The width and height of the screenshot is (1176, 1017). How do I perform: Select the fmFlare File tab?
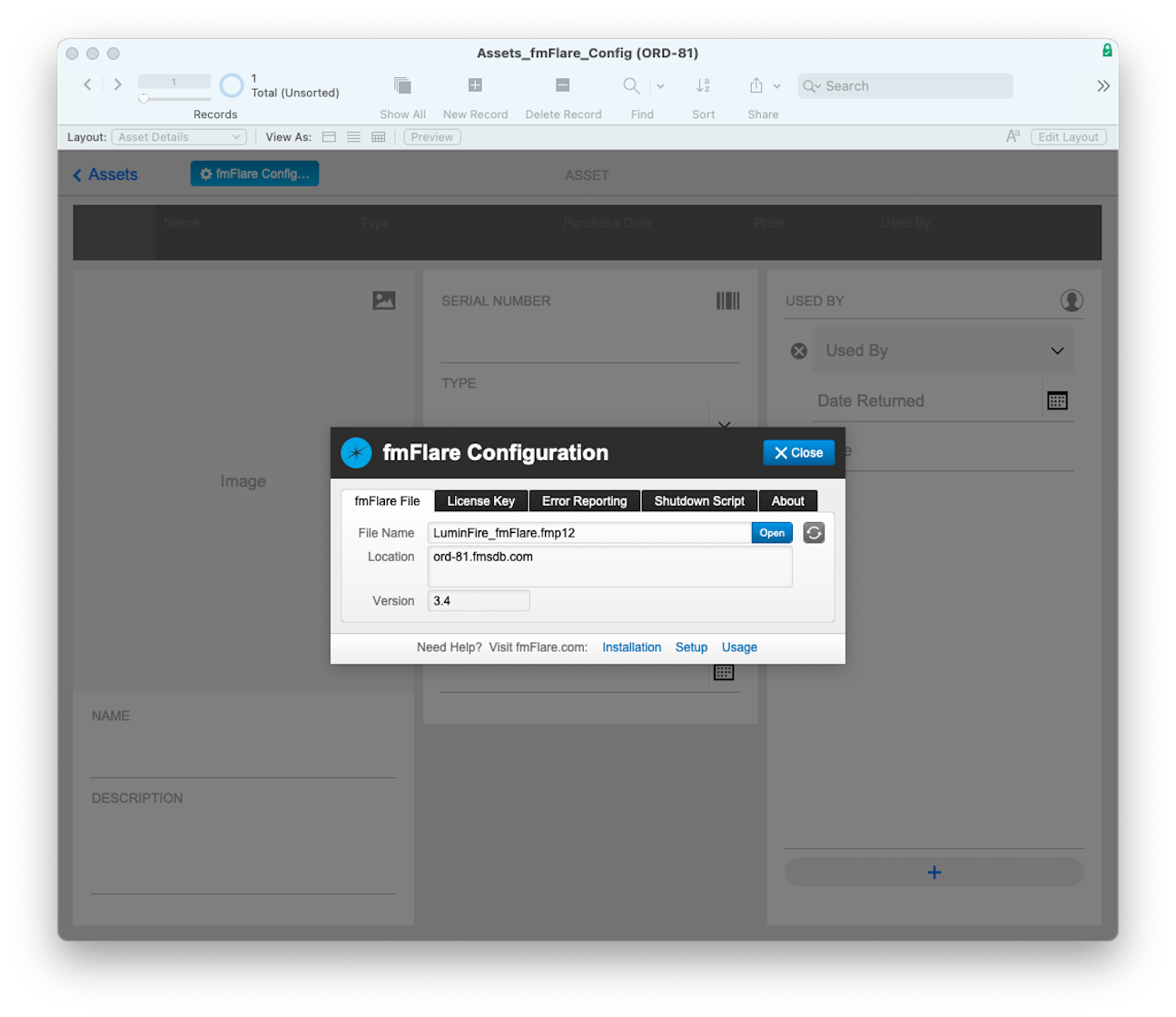[387, 501]
